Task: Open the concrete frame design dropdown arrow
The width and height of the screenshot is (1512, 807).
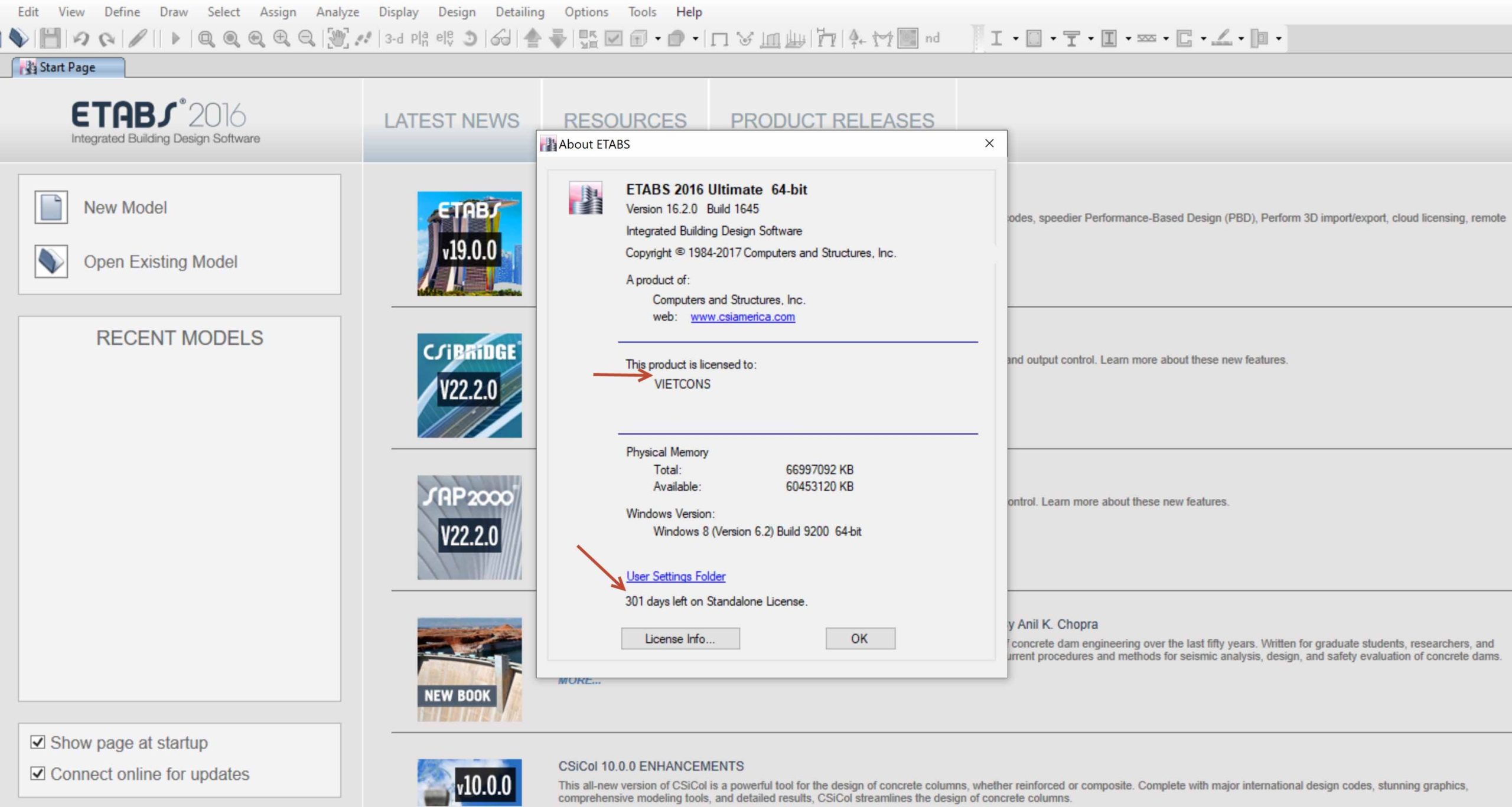Action: pyautogui.click(x=1053, y=39)
